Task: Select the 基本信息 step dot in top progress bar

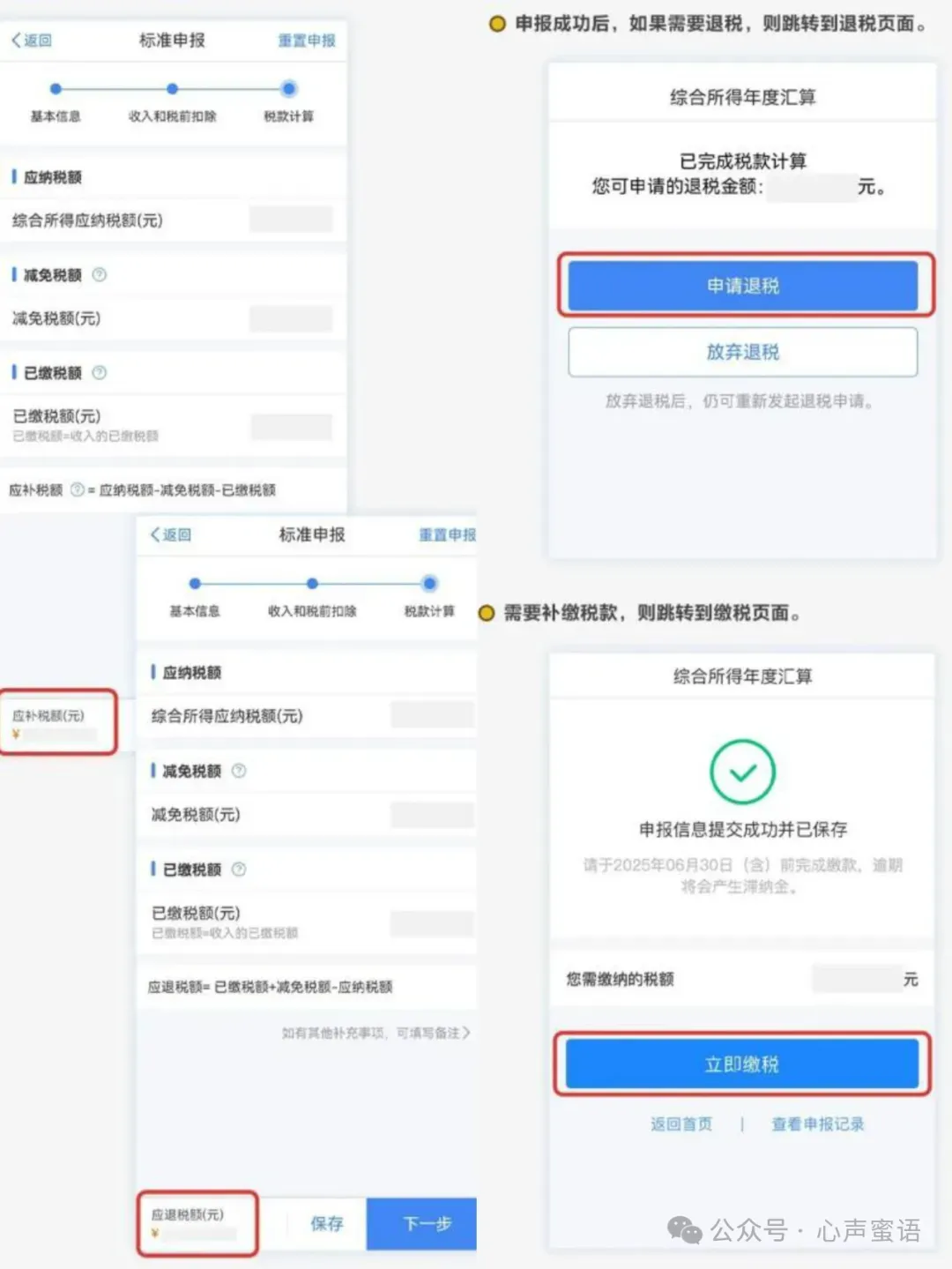Action: (56, 89)
